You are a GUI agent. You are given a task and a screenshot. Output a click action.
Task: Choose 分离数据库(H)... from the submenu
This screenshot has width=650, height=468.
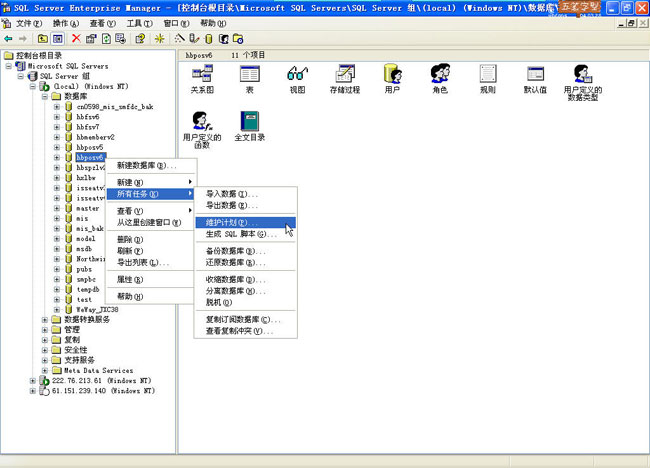[245, 291]
